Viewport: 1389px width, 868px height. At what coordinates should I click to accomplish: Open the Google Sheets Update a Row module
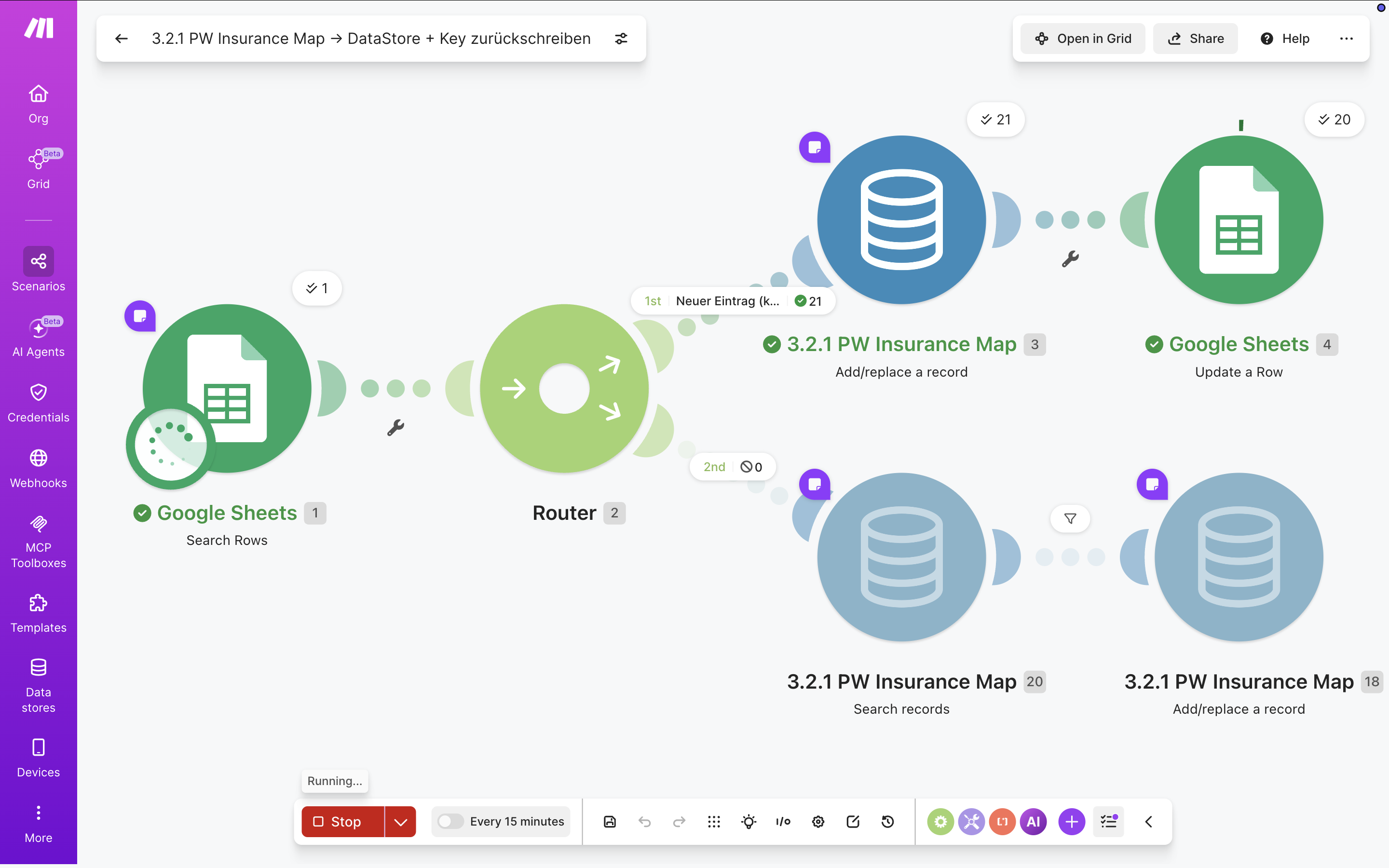pos(1239,220)
